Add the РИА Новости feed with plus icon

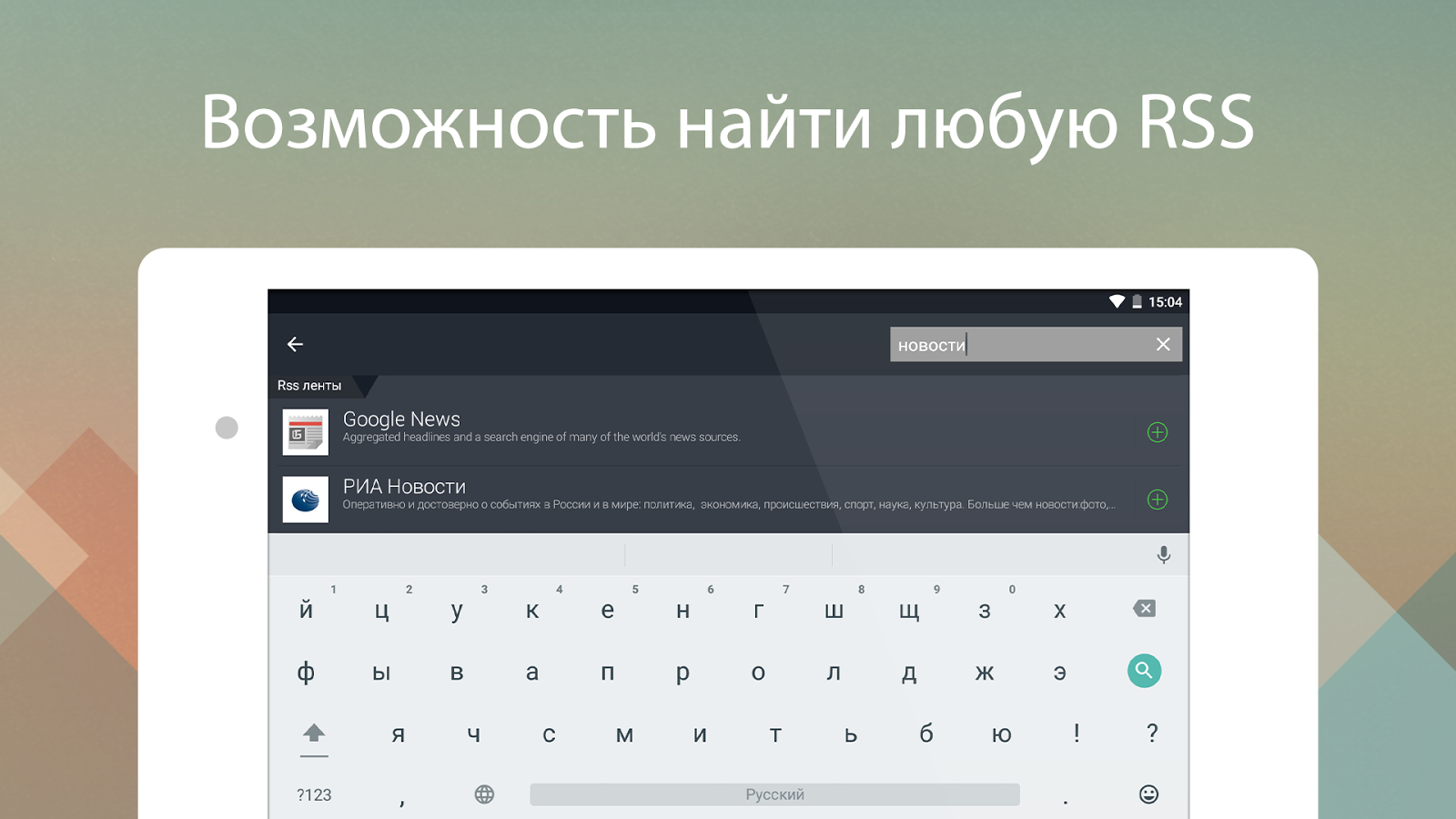[x=1158, y=500]
